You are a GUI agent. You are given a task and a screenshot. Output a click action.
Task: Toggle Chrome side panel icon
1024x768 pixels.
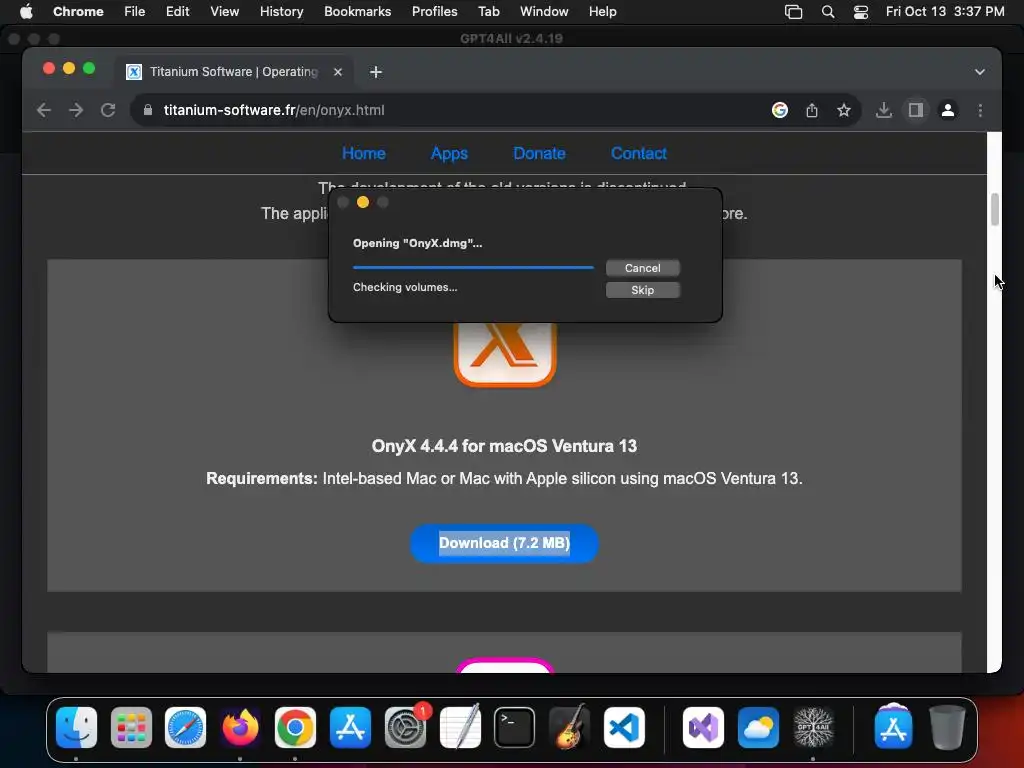pyautogui.click(x=916, y=110)
